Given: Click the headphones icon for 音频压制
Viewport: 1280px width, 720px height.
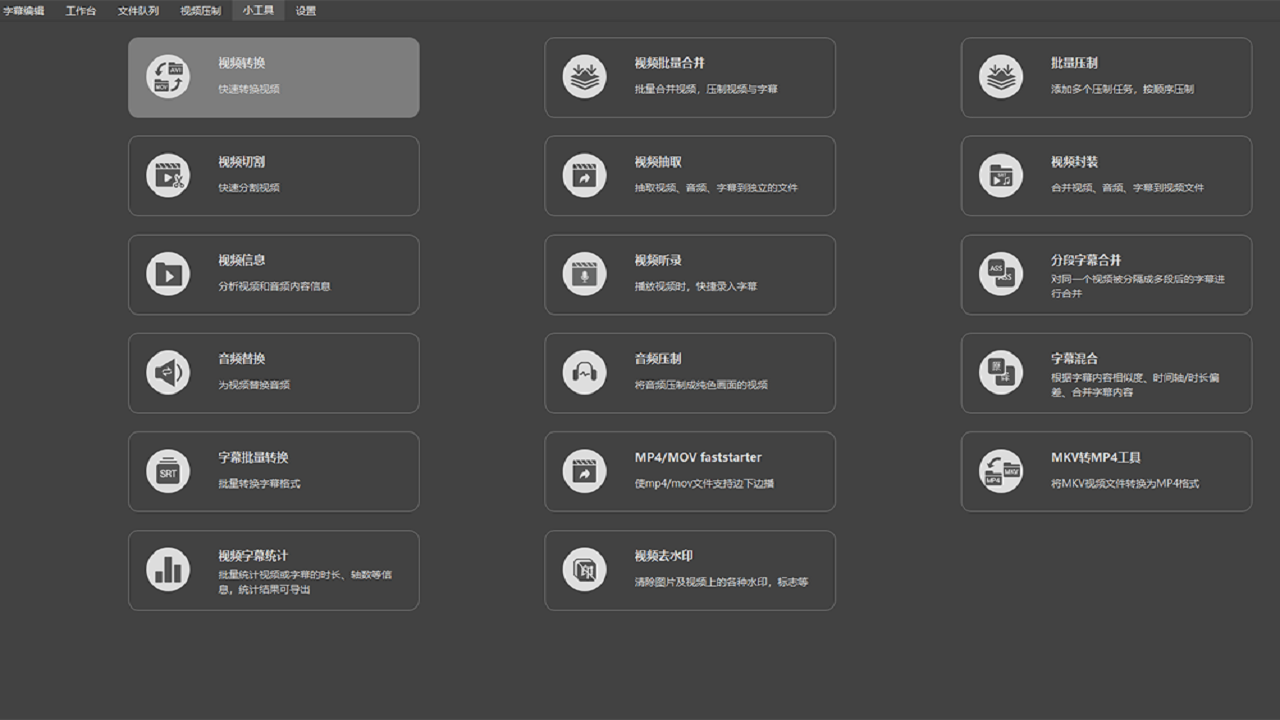Looking at the screenshot, I should pos(584,373).
